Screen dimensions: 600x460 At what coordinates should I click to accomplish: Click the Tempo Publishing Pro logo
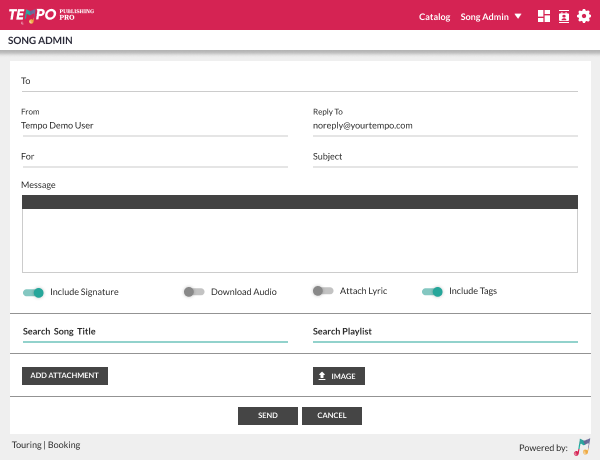click(50, 16)
